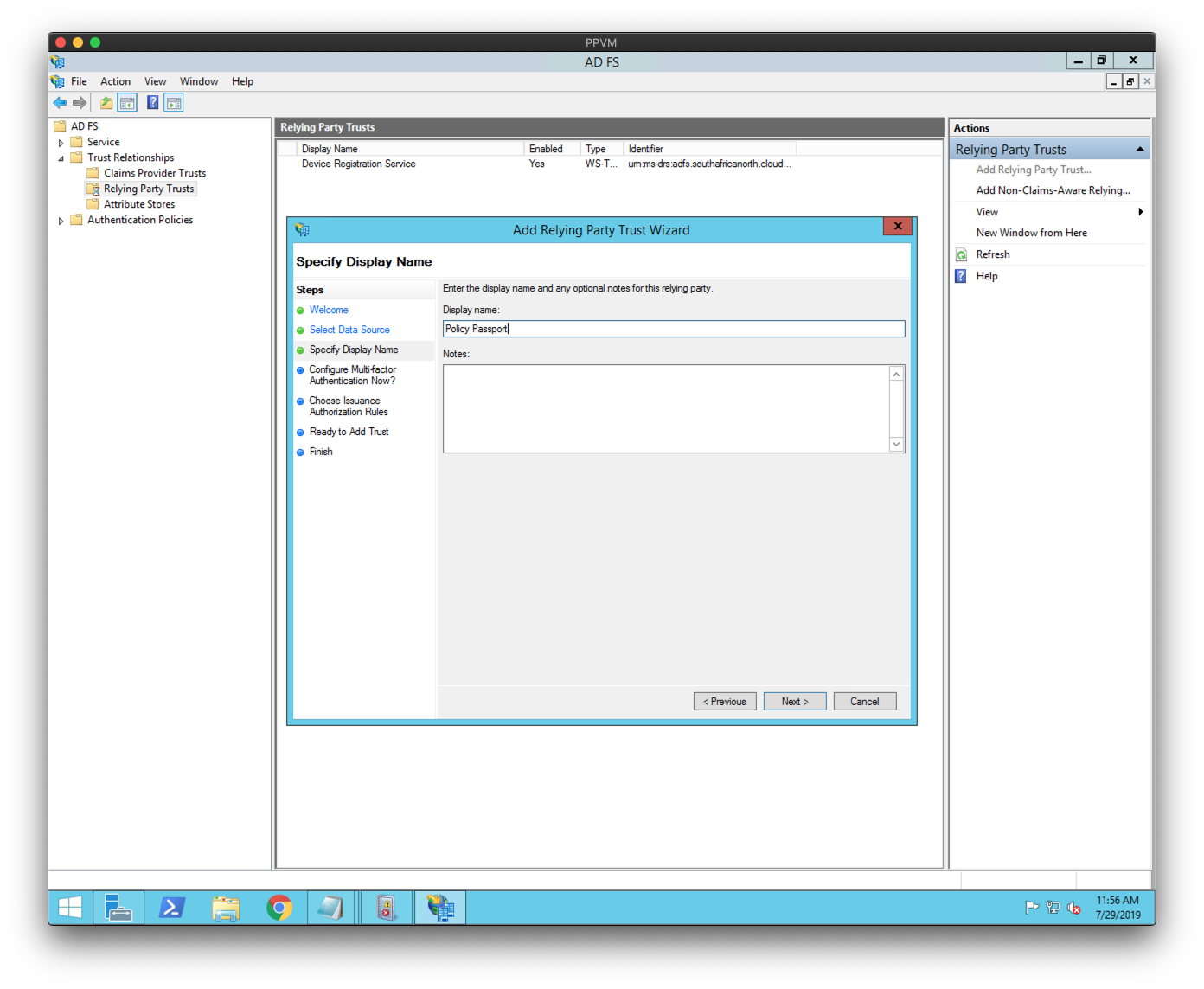Viewport: 1204px width, 989px height.
Task: Sort by the Display Name column header
Action: coord(411,149)
